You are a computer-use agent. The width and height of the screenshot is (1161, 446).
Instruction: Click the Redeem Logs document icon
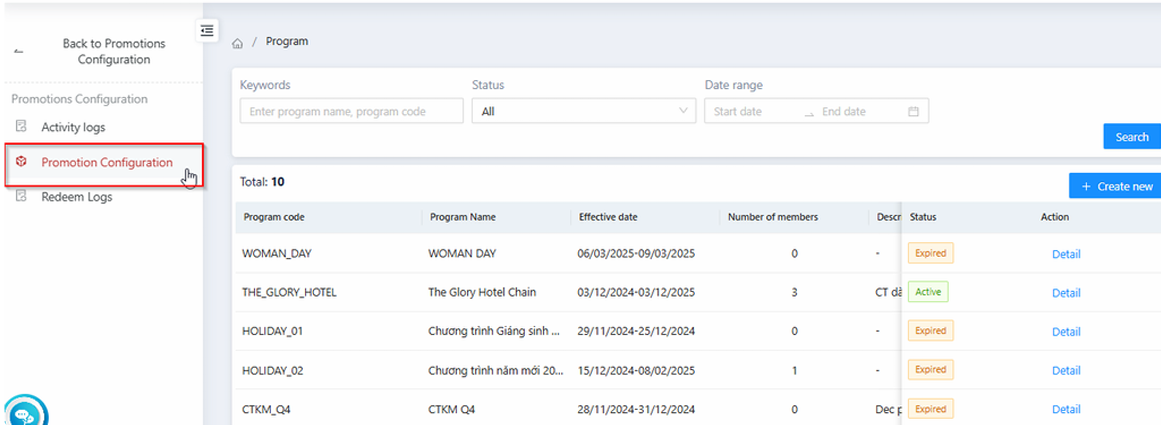pos(21,197)
